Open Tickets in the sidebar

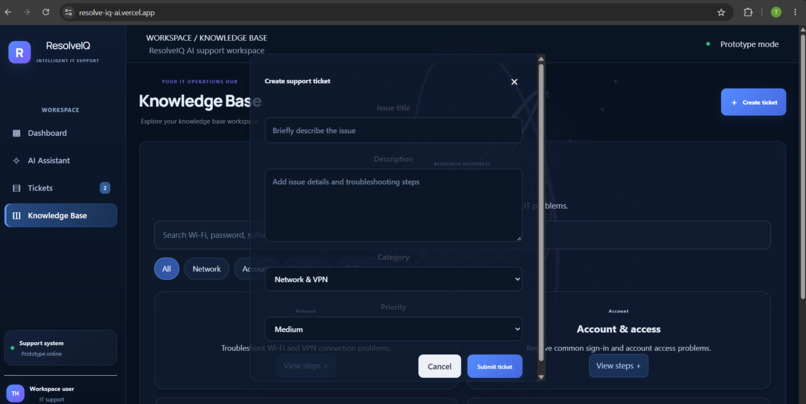(61, 188)
